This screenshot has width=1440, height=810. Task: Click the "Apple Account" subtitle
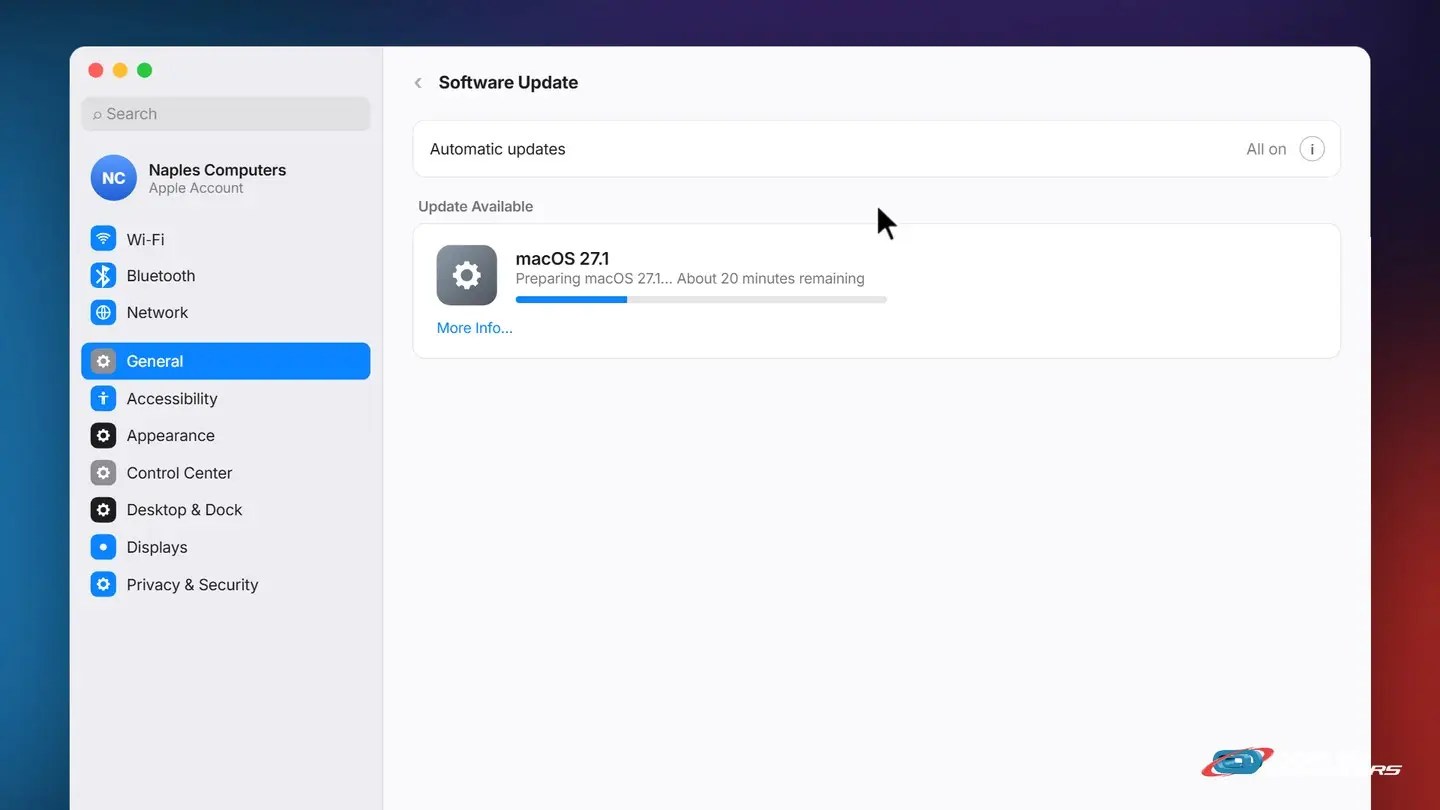pos(196,188)
